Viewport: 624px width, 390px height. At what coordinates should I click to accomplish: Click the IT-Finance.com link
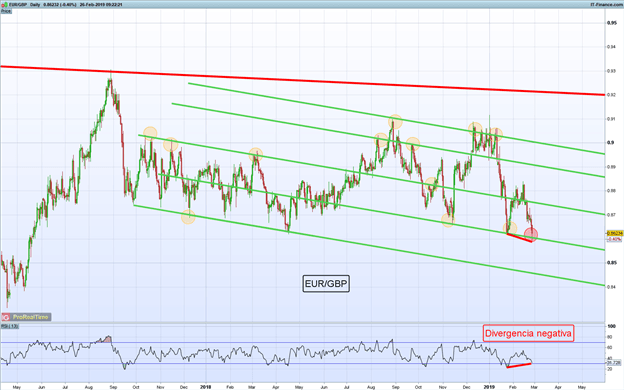606,4
